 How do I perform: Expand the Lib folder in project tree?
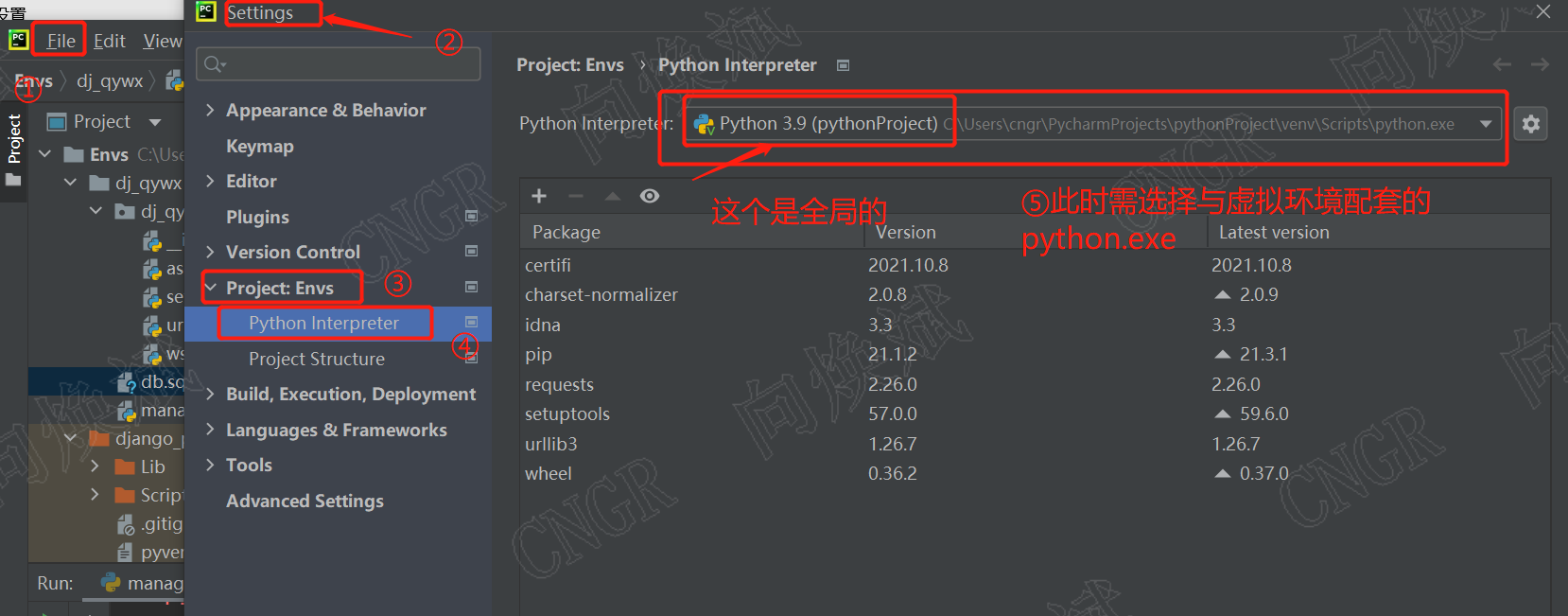[95, 466]
